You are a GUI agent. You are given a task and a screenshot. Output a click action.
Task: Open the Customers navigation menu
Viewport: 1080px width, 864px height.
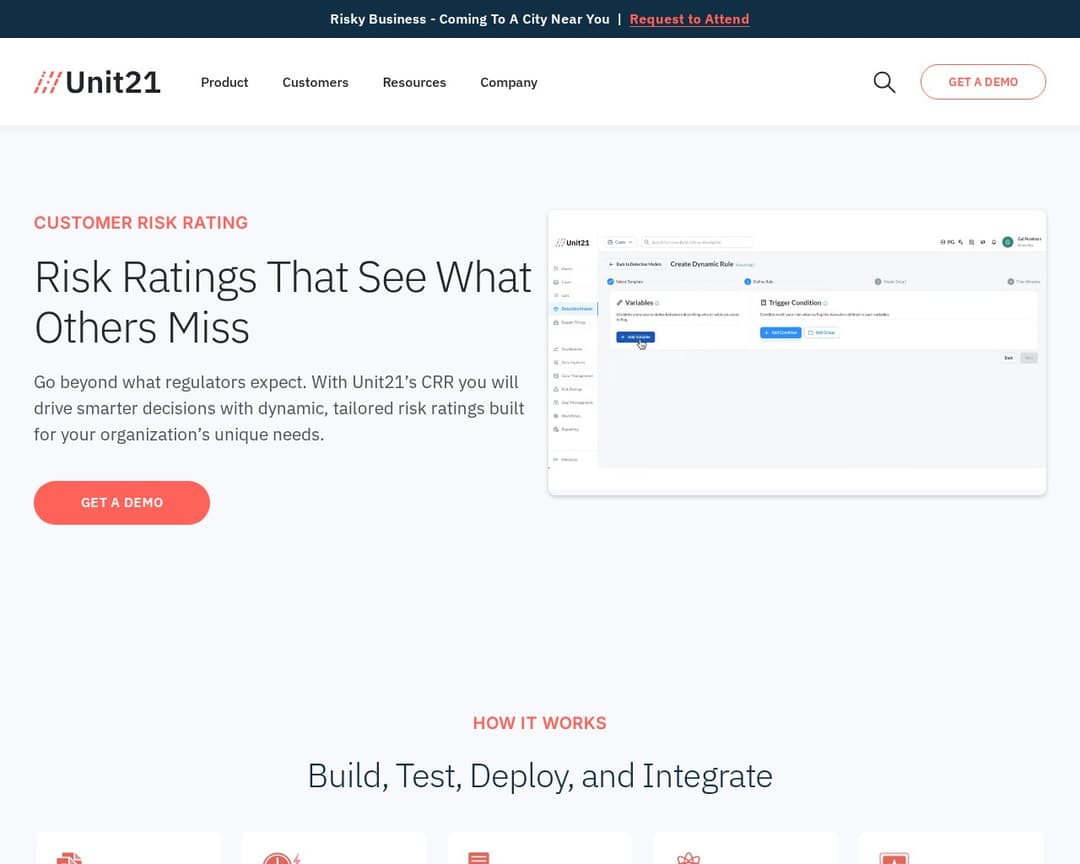(x=315, y=82)
